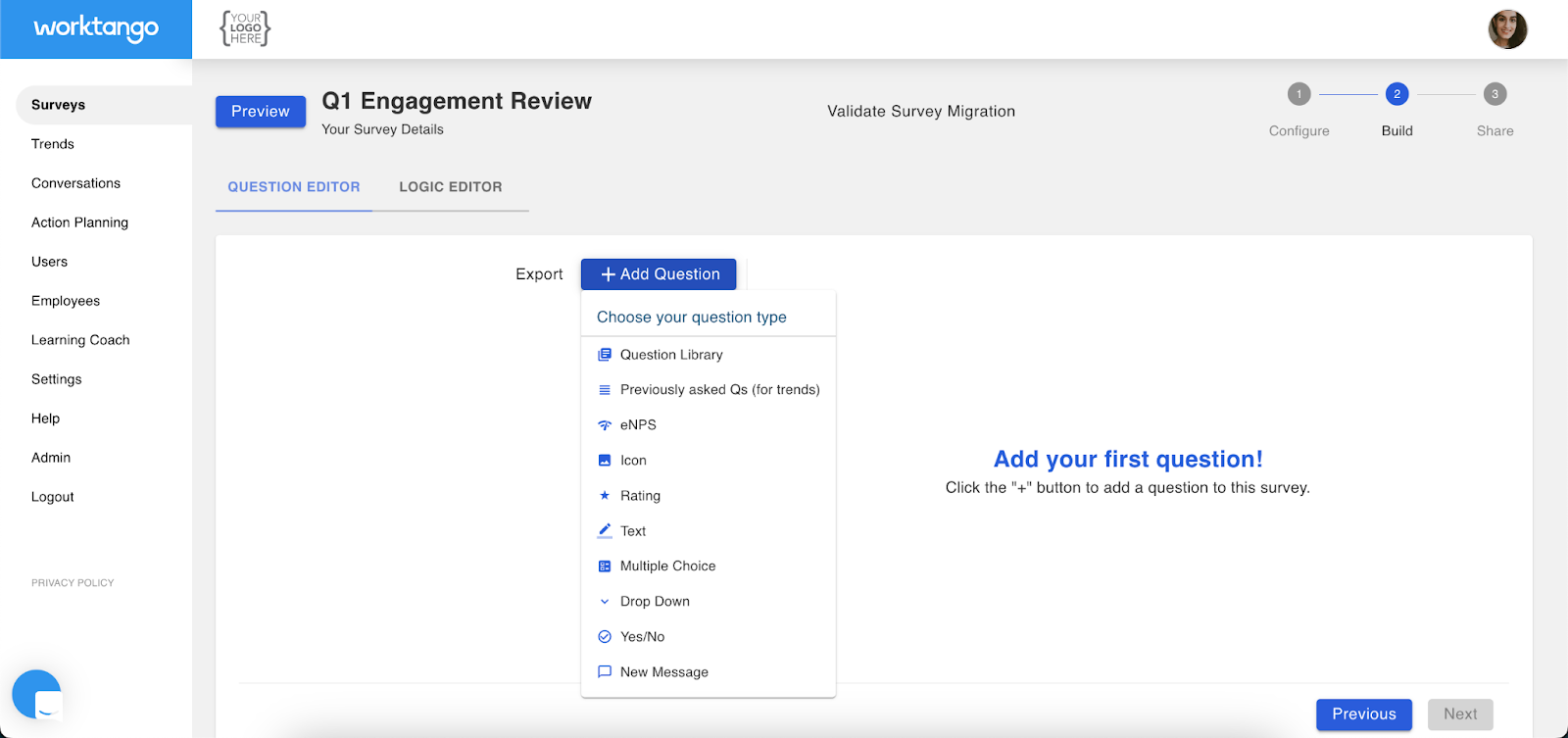Click the Previously asked Qs list icon
This screenshot has width=1568, height=738.
click(605, 390)
